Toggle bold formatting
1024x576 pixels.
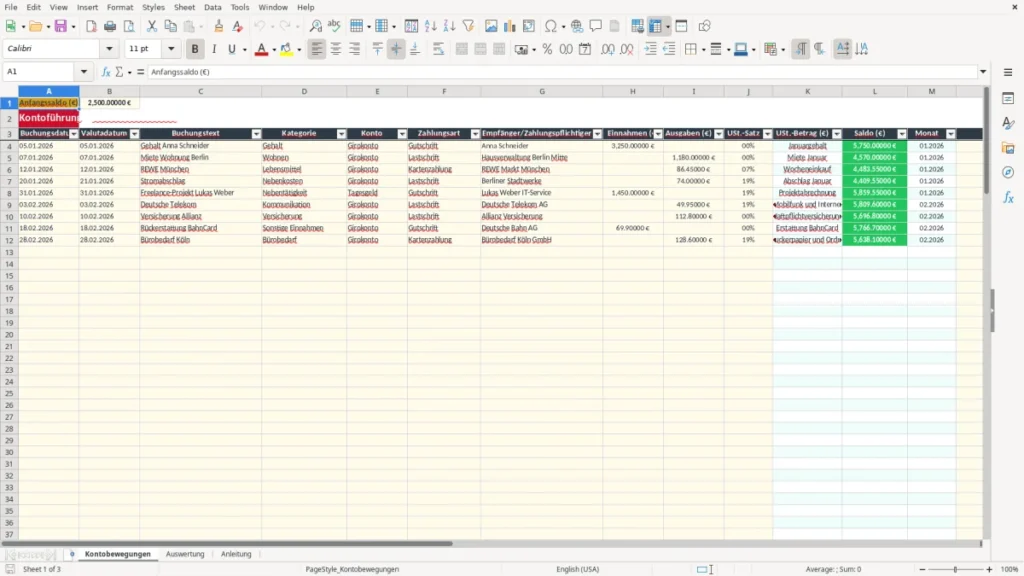pos(195,49)
